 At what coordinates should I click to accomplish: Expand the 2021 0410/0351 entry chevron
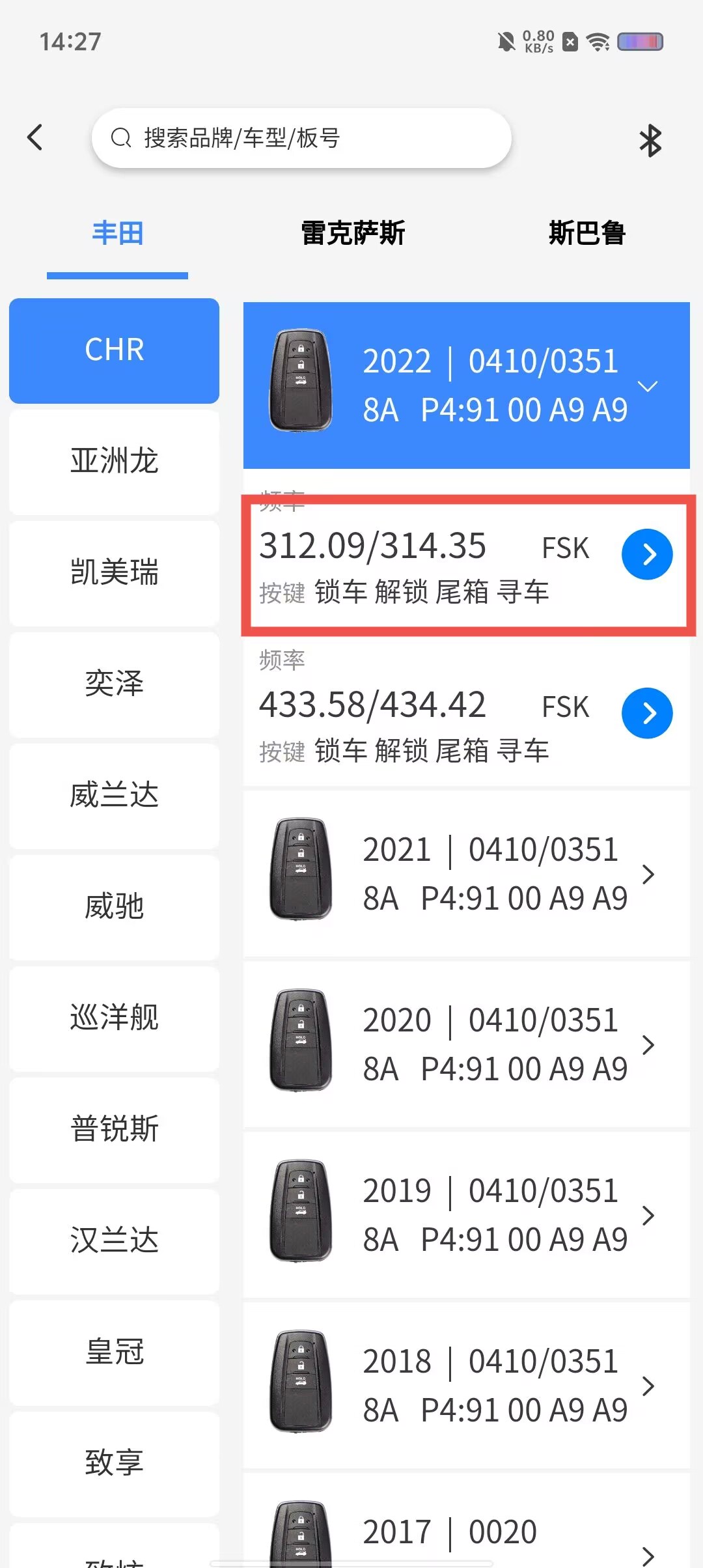[648, 875]
